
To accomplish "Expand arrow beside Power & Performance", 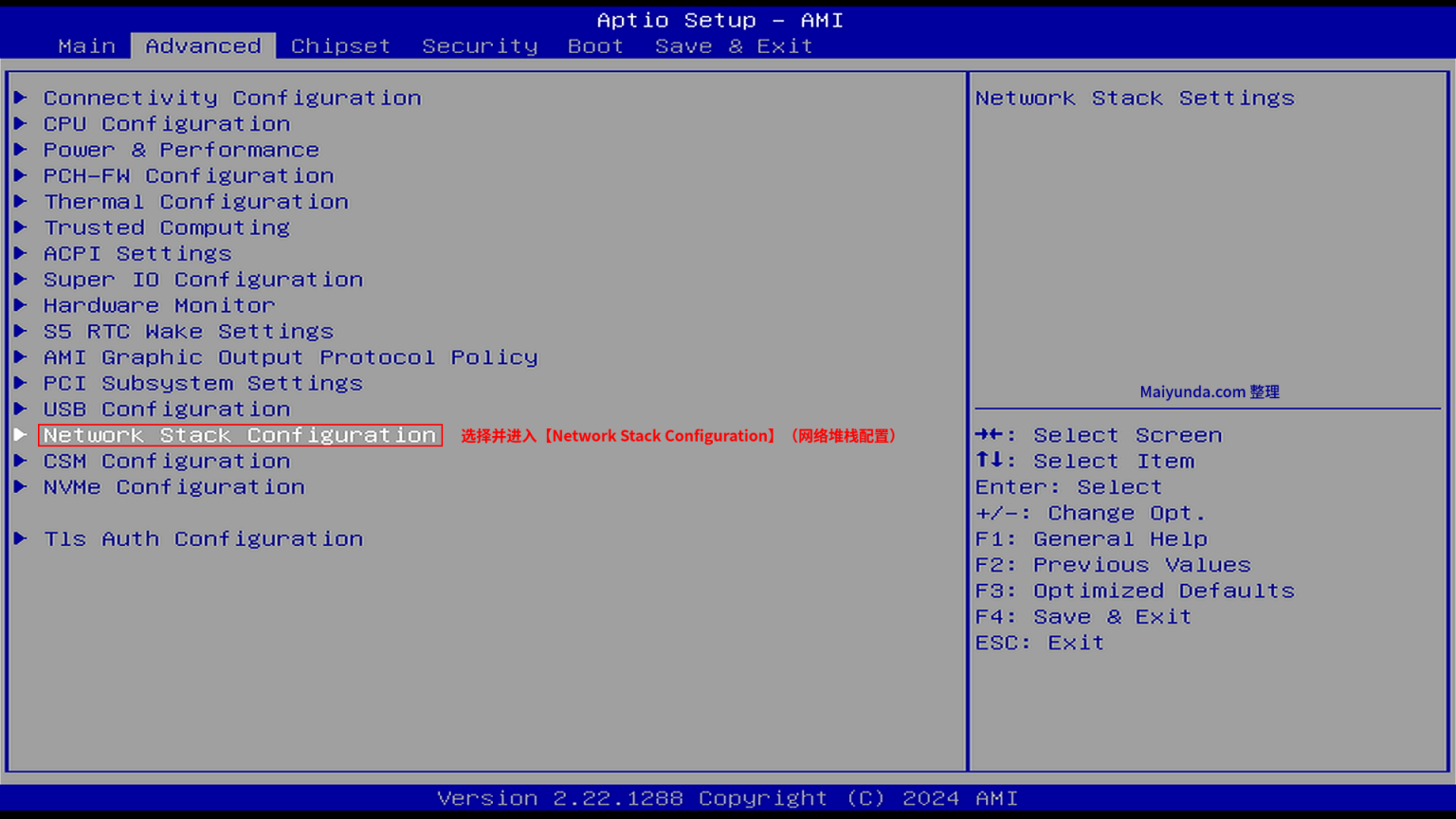I will click(x=21, y=150).
